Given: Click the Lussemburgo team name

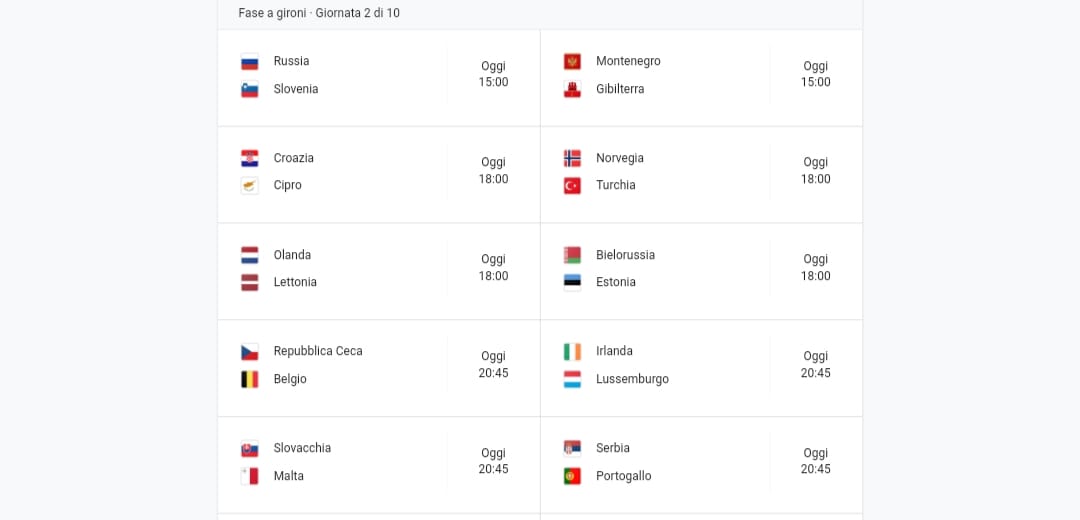Looking at the screenshot, I should [x=632, y=379].
